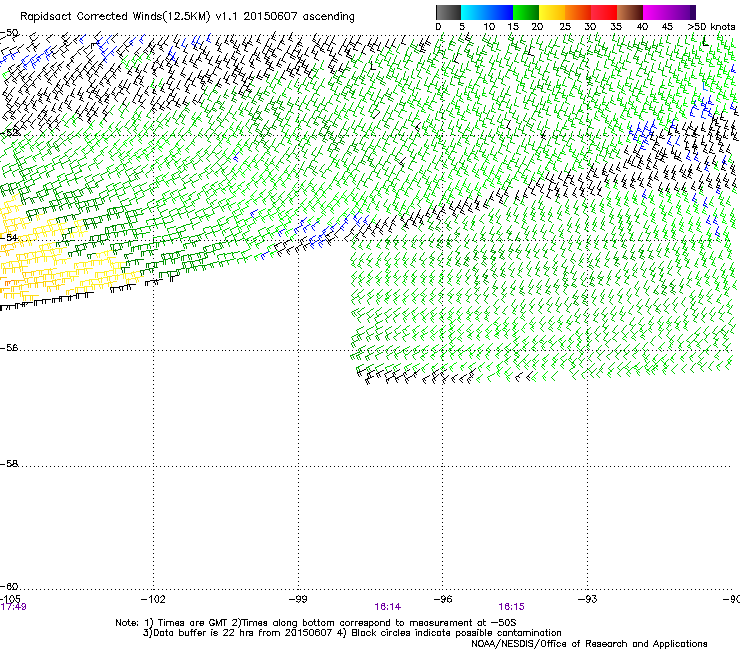Click the NOAA/NESDIS credit text
Screen dimensions: 740x650
click(589, 644)
